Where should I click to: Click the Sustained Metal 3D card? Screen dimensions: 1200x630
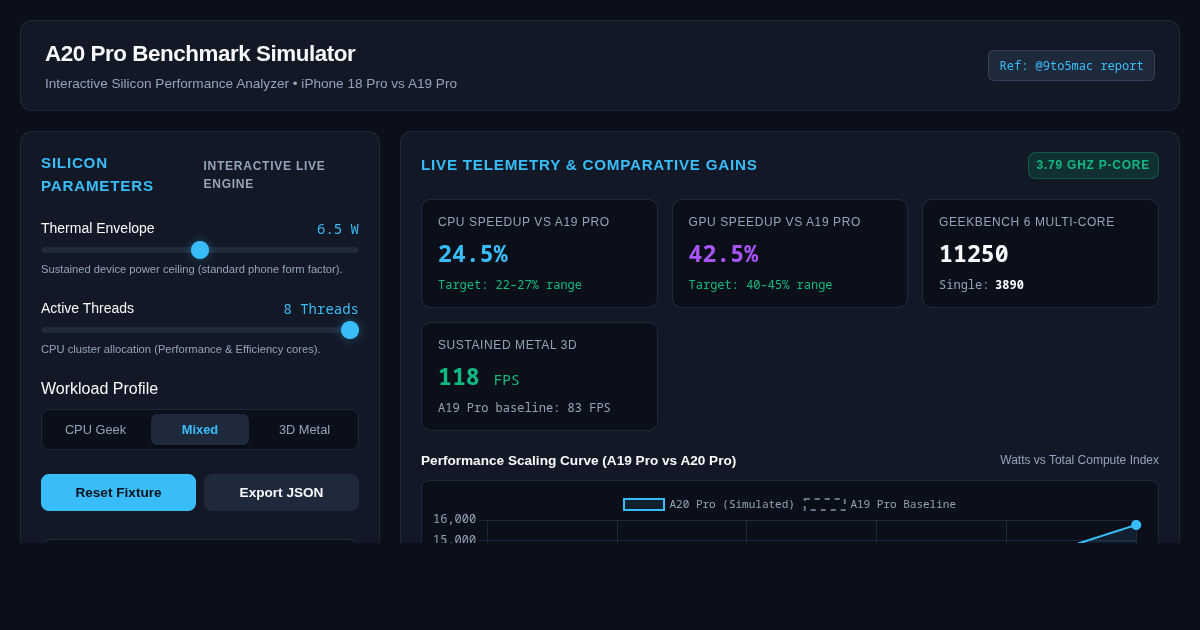539,376
